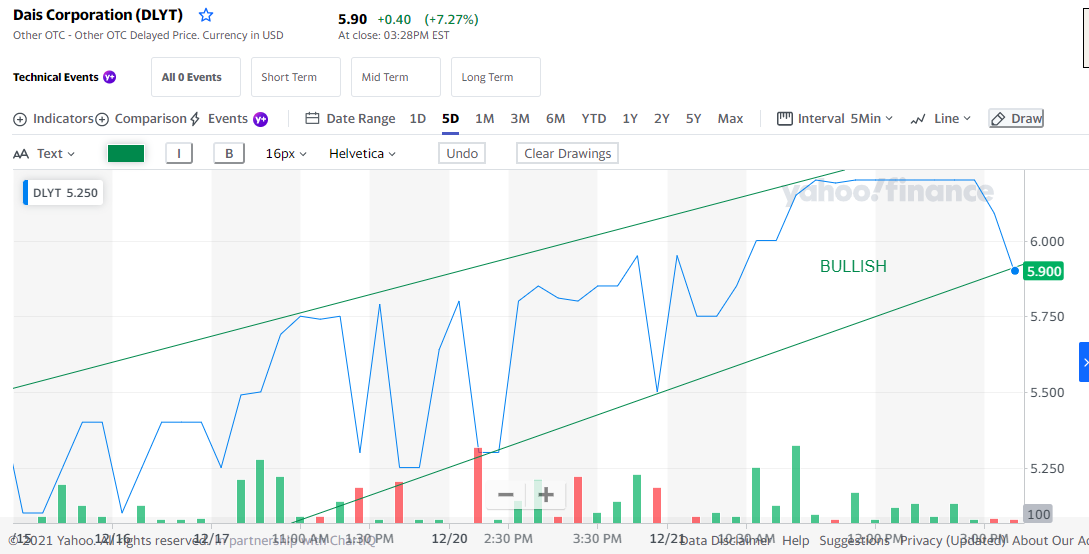Toggle italic text style button
Screen dimensions: 1089x554
[x=179, y=153]
